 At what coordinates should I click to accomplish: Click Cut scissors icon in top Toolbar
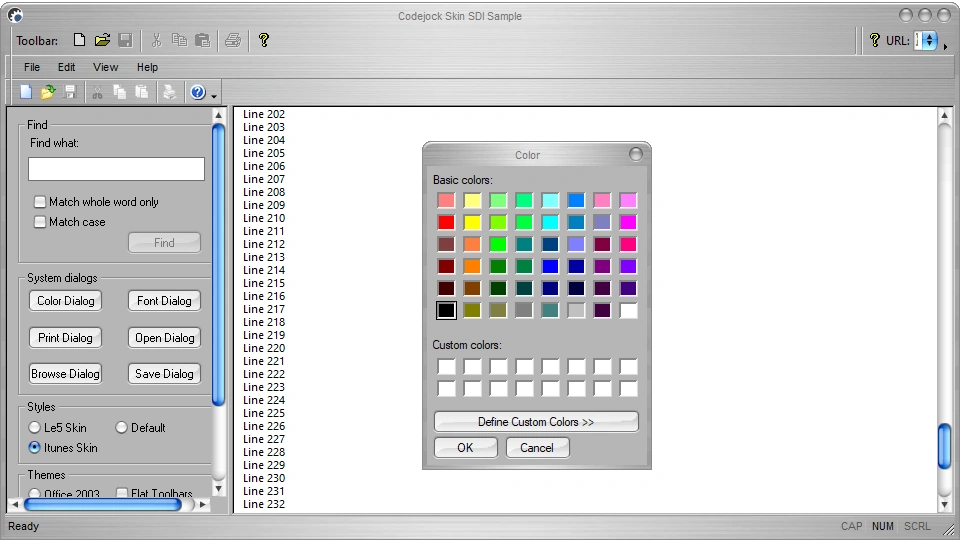[157, 40]
